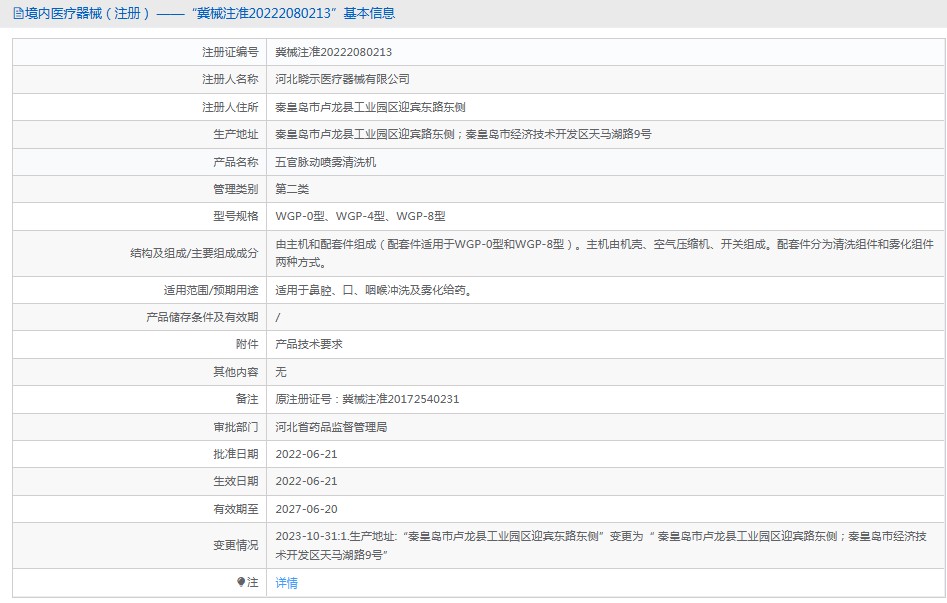
Task: Click registrant name 河北晓示医疗器械有限公司
Action: (x=342, y=79)
